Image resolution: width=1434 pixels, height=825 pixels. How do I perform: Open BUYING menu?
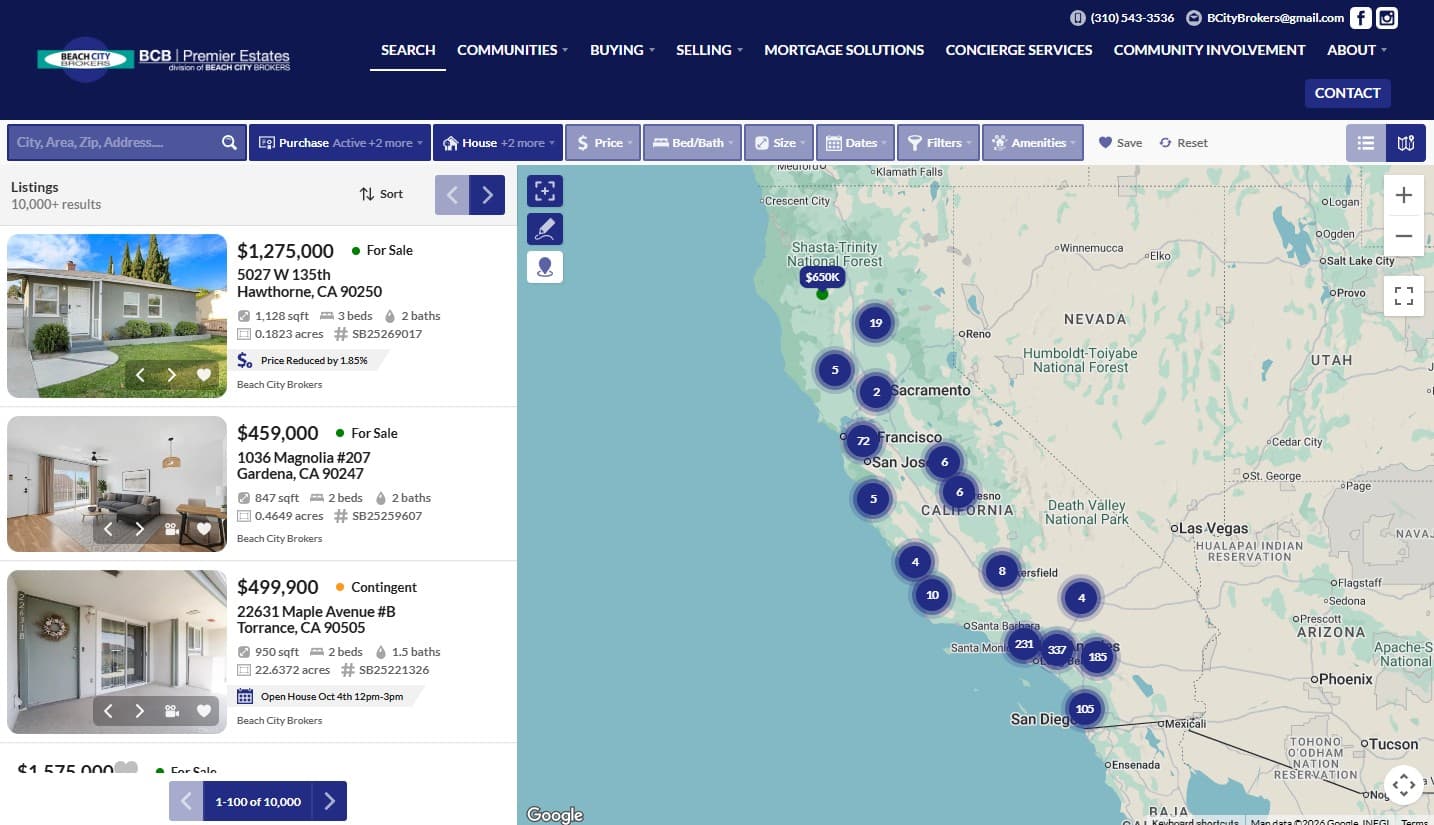[622, 50]
